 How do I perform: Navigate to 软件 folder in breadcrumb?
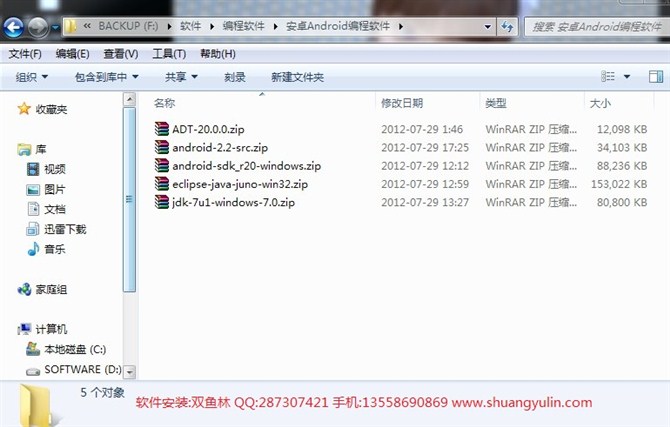191,27
